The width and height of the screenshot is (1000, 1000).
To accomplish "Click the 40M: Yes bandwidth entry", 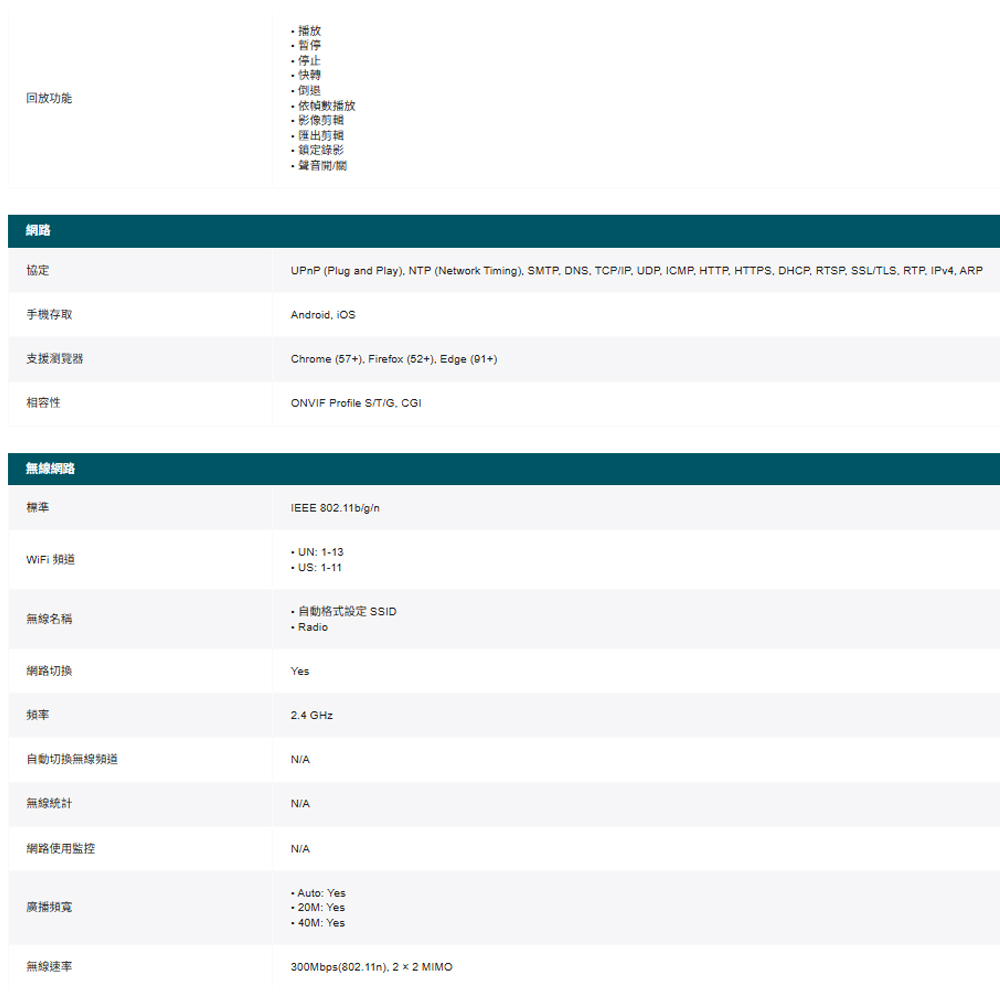I will 321,923.
